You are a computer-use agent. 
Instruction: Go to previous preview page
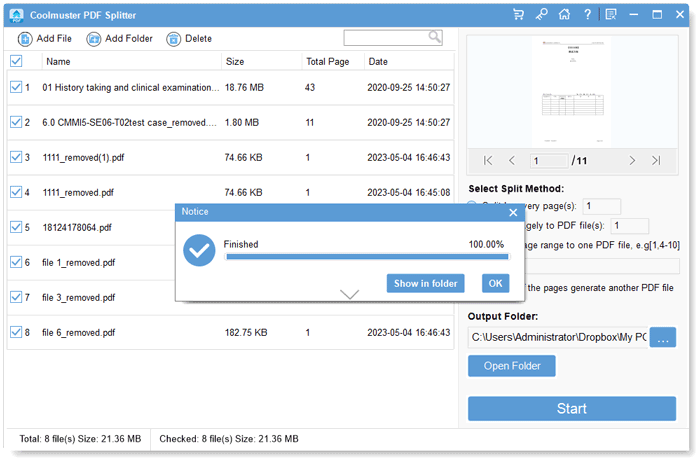(512, 160)
